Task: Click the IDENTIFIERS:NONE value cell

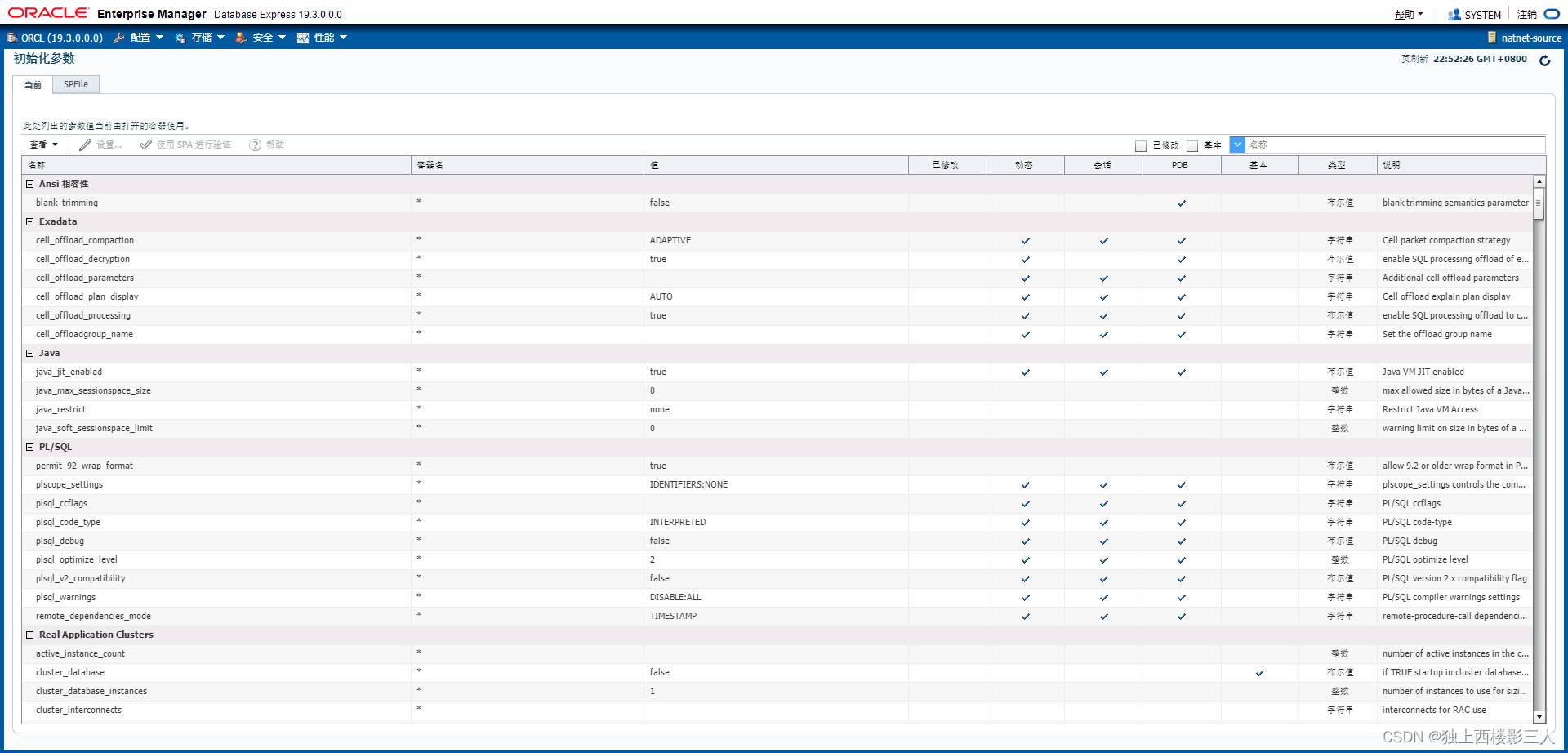Action: 688,485
